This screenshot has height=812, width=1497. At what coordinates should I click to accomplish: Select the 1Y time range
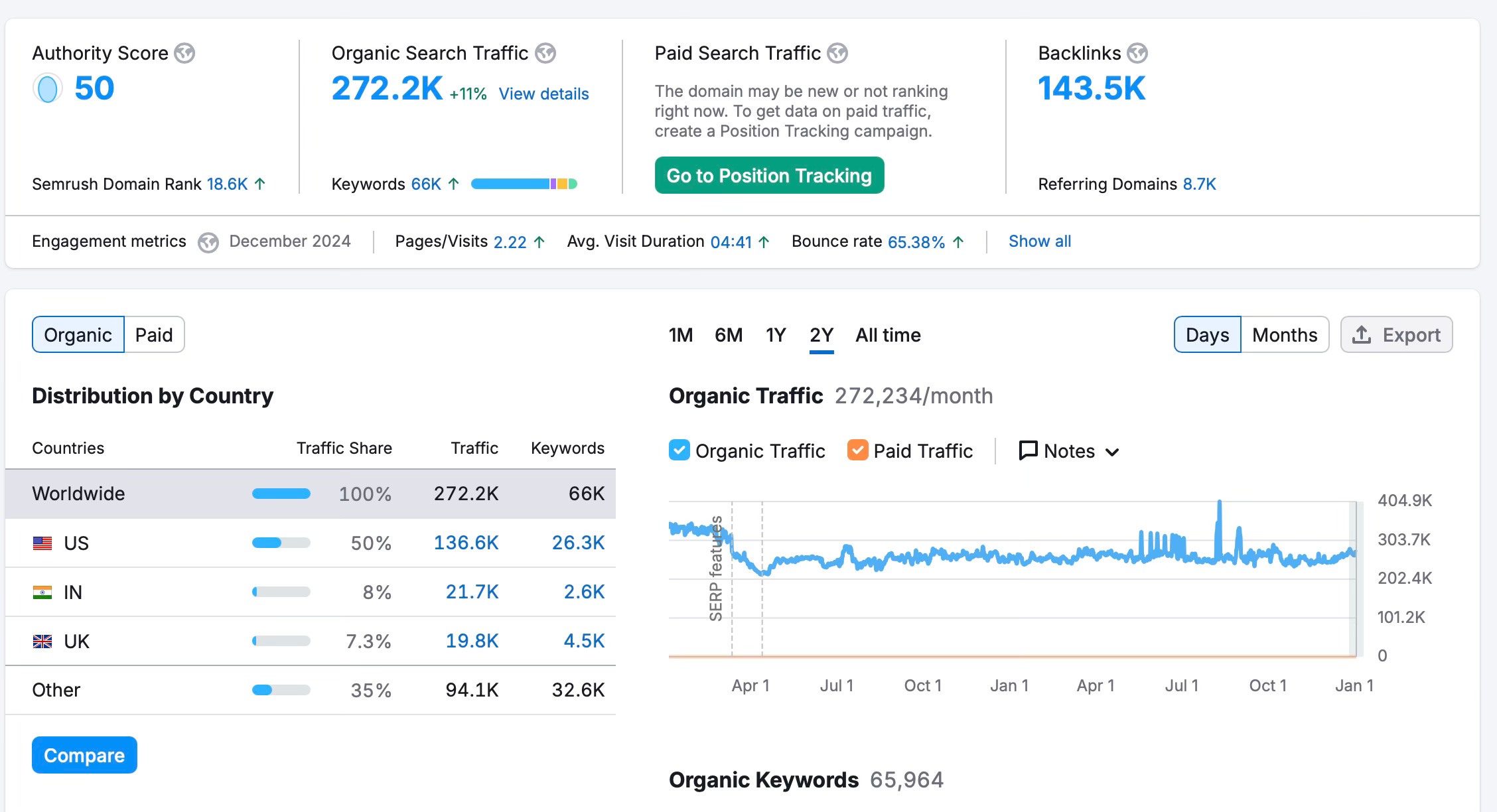pos(775,335)
